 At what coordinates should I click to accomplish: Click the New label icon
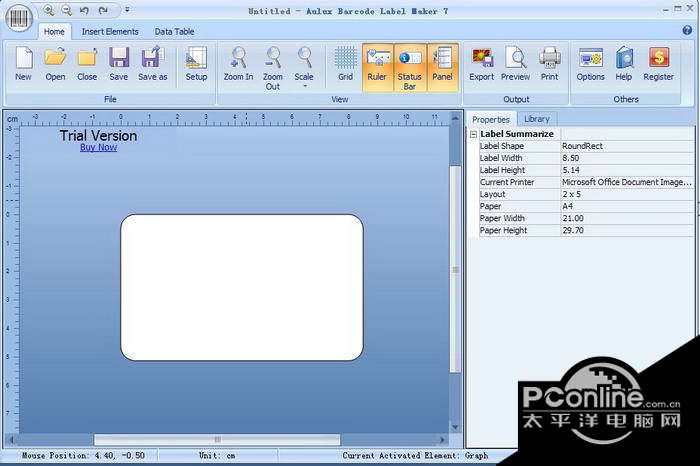[x=24, y=65]
